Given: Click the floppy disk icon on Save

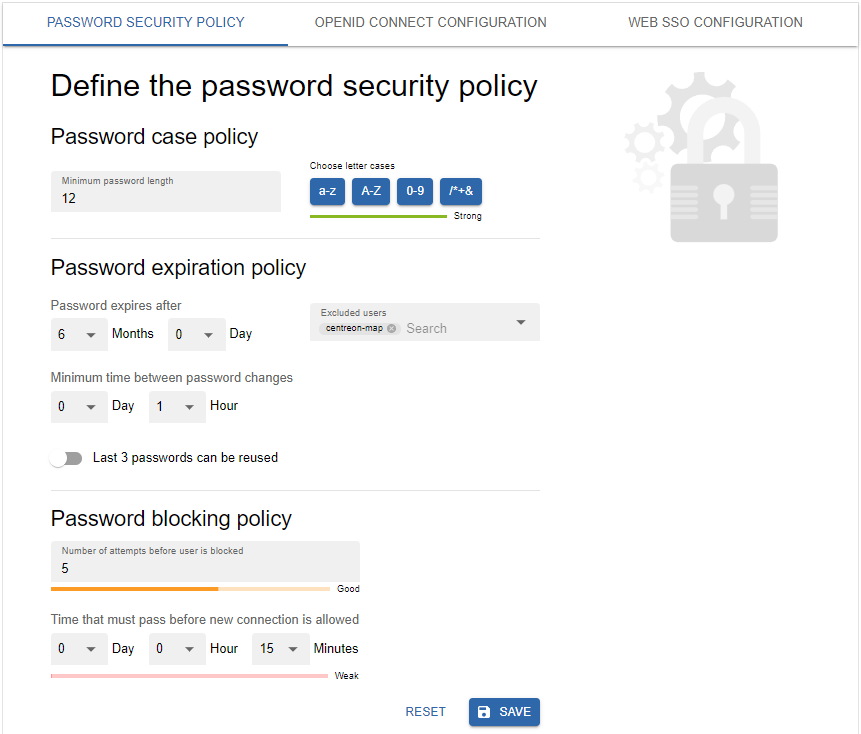Looking at the screenshot, I should point(484,712).
